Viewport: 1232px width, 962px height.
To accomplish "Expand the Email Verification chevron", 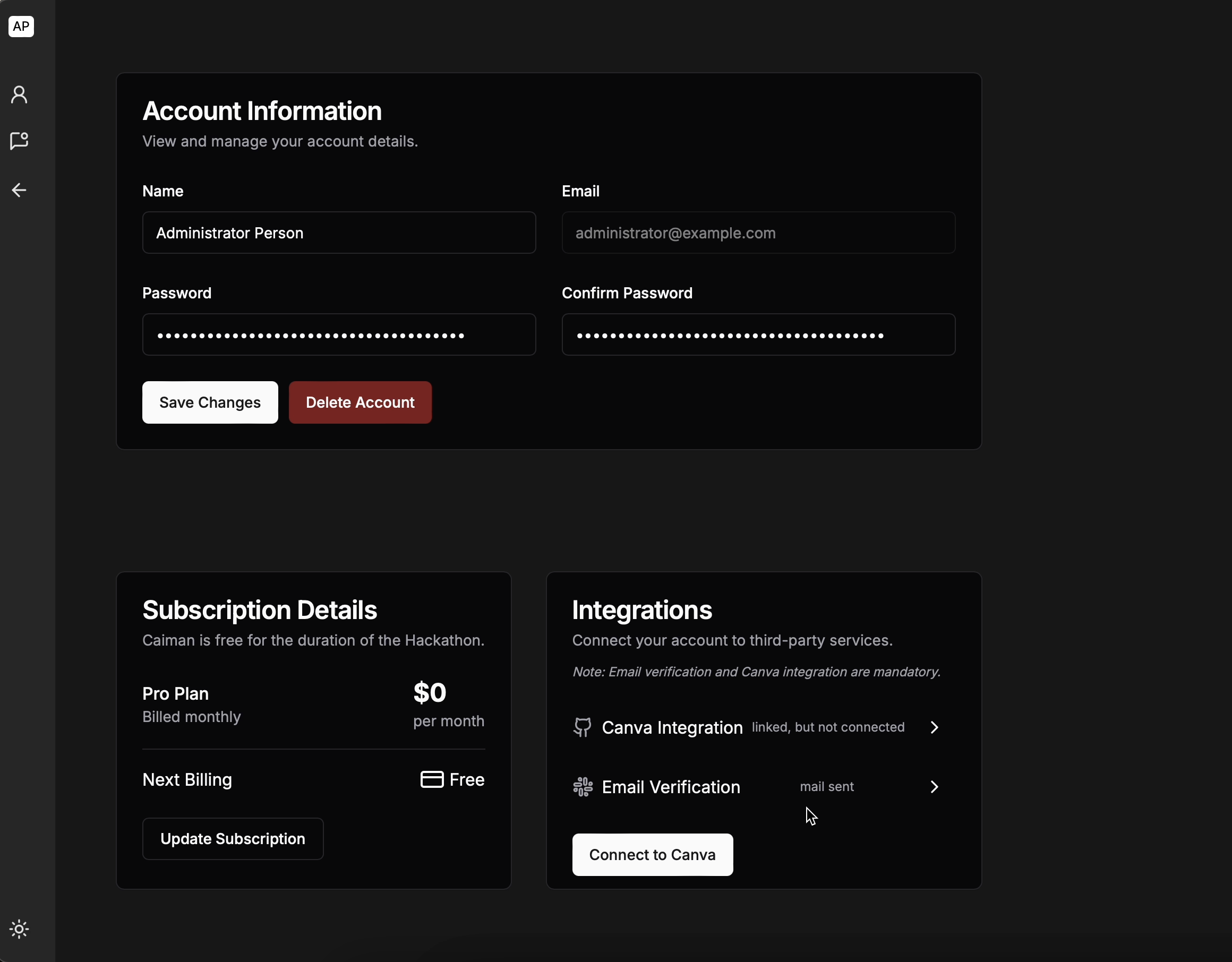I will tap(934, 787).
